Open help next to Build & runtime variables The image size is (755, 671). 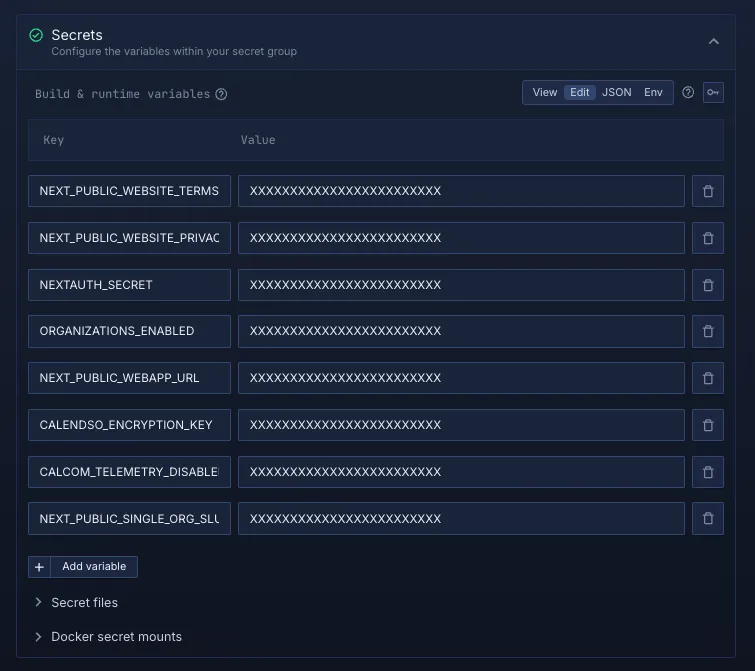click(221, 94)
